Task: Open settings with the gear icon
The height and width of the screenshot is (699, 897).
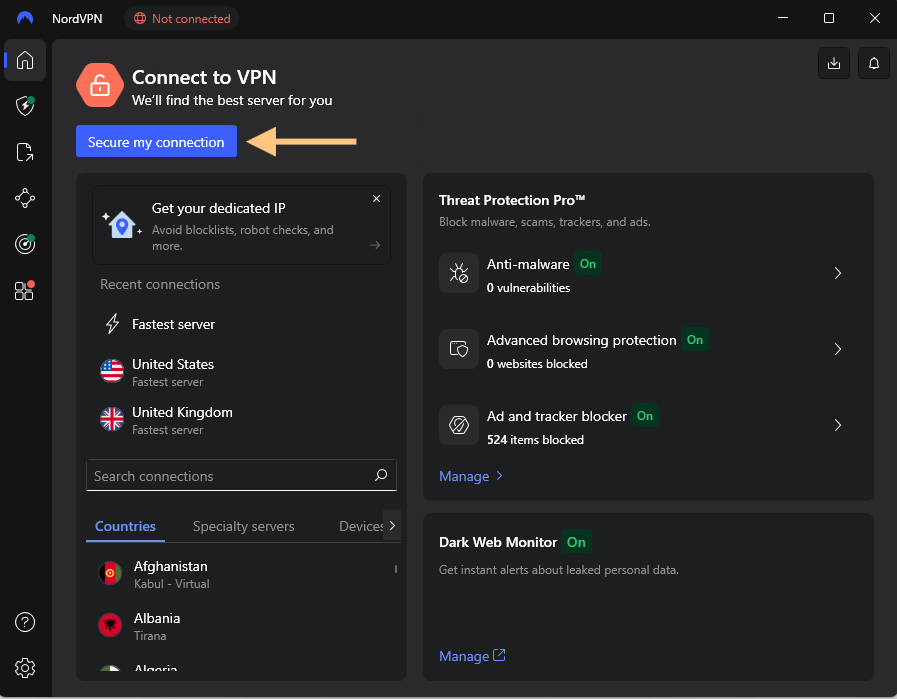Action: click(25, 668)
